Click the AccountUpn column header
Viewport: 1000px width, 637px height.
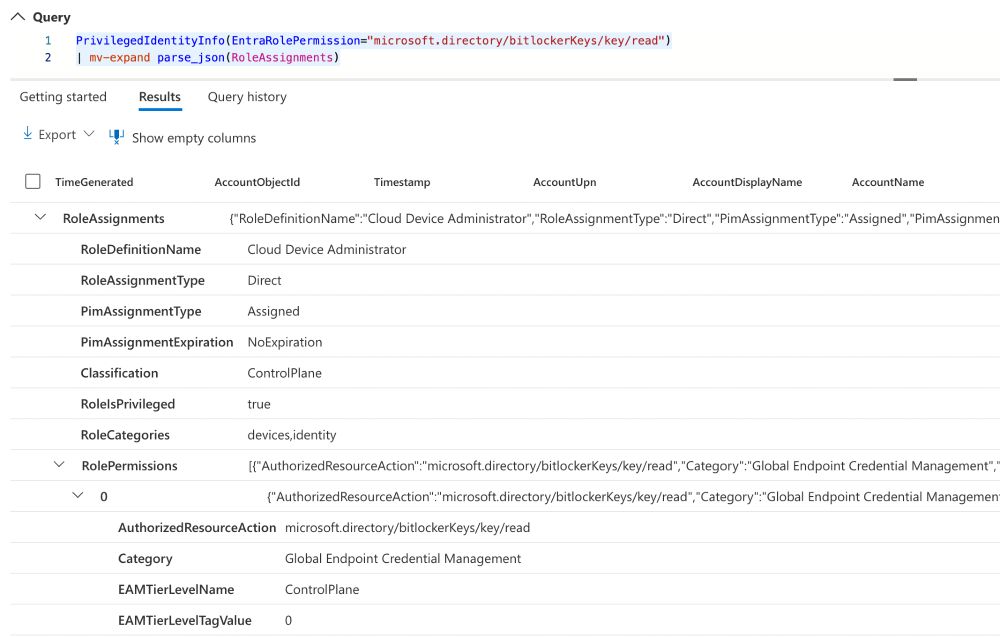(564, 182)
